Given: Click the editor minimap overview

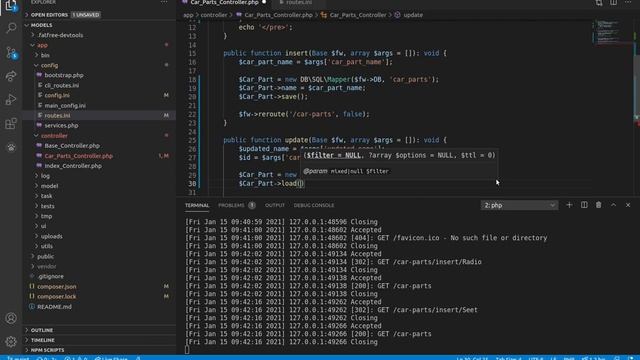Looking at the screenshot, I should click(609, 32).
